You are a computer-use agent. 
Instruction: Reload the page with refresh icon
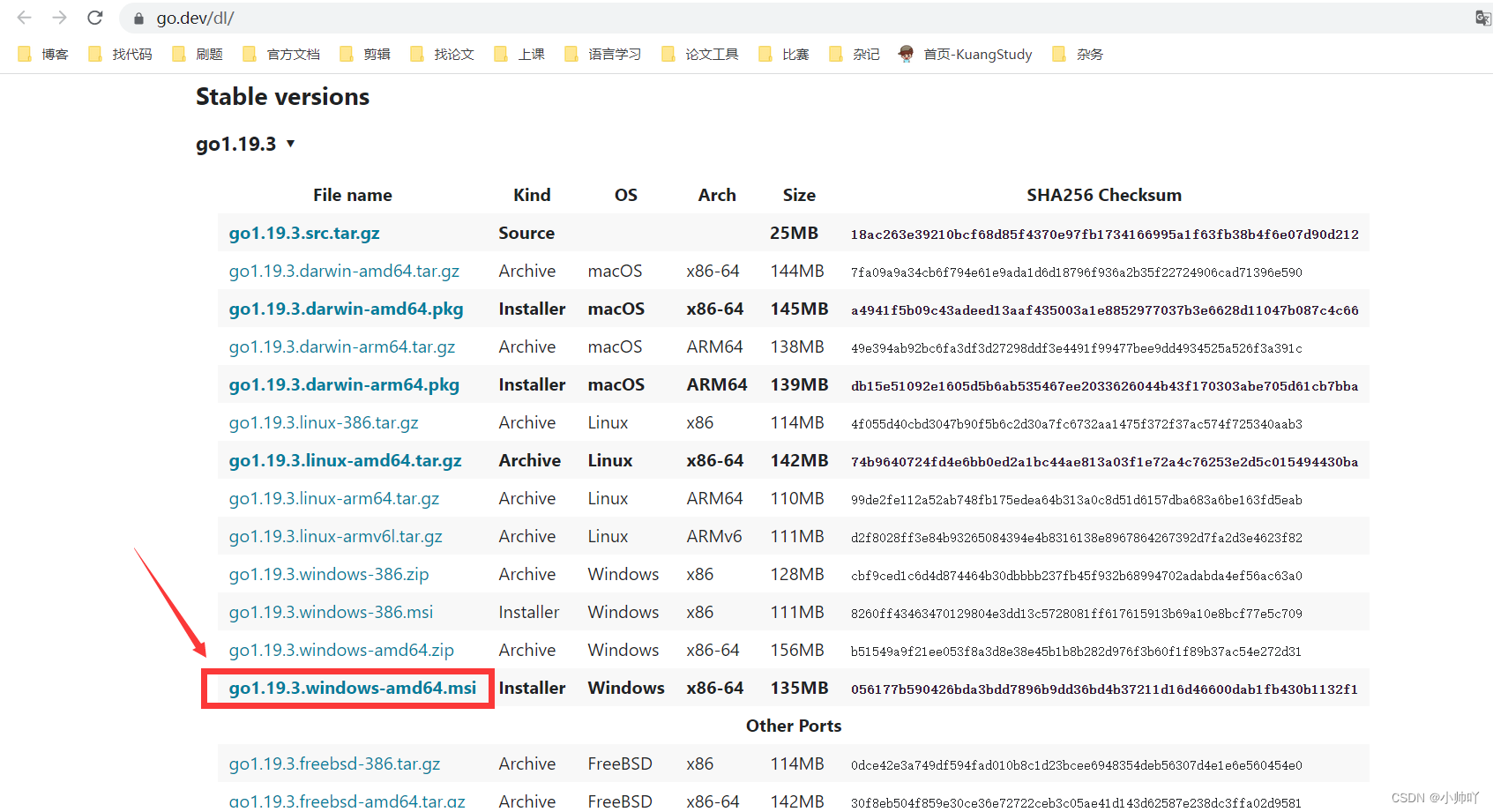click(x=95, y=18)
